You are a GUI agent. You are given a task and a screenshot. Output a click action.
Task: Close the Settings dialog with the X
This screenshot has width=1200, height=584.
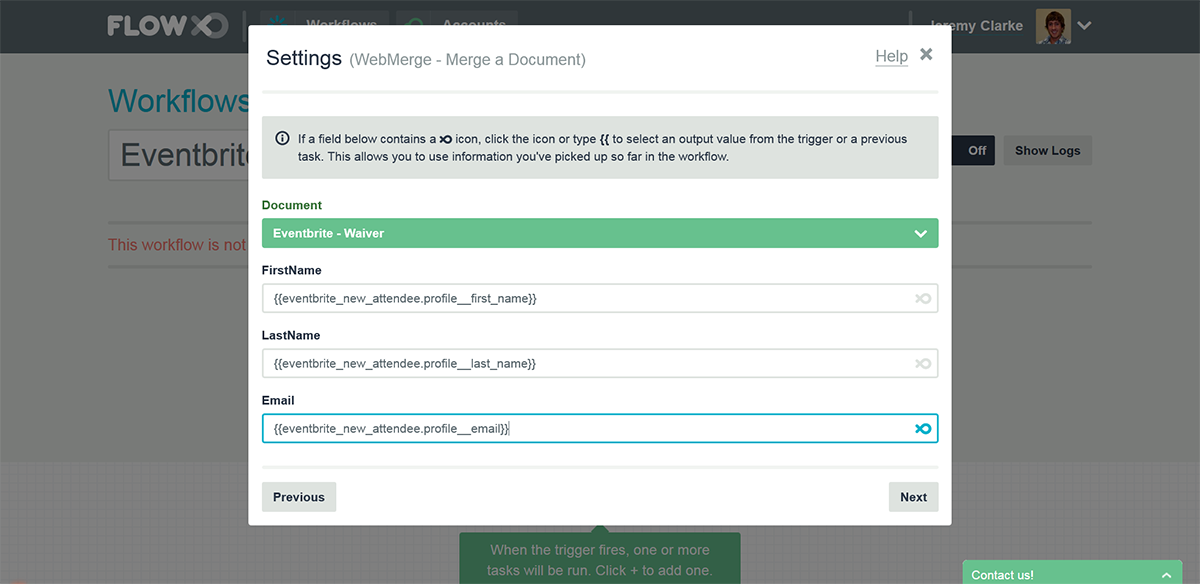[926, 54]
